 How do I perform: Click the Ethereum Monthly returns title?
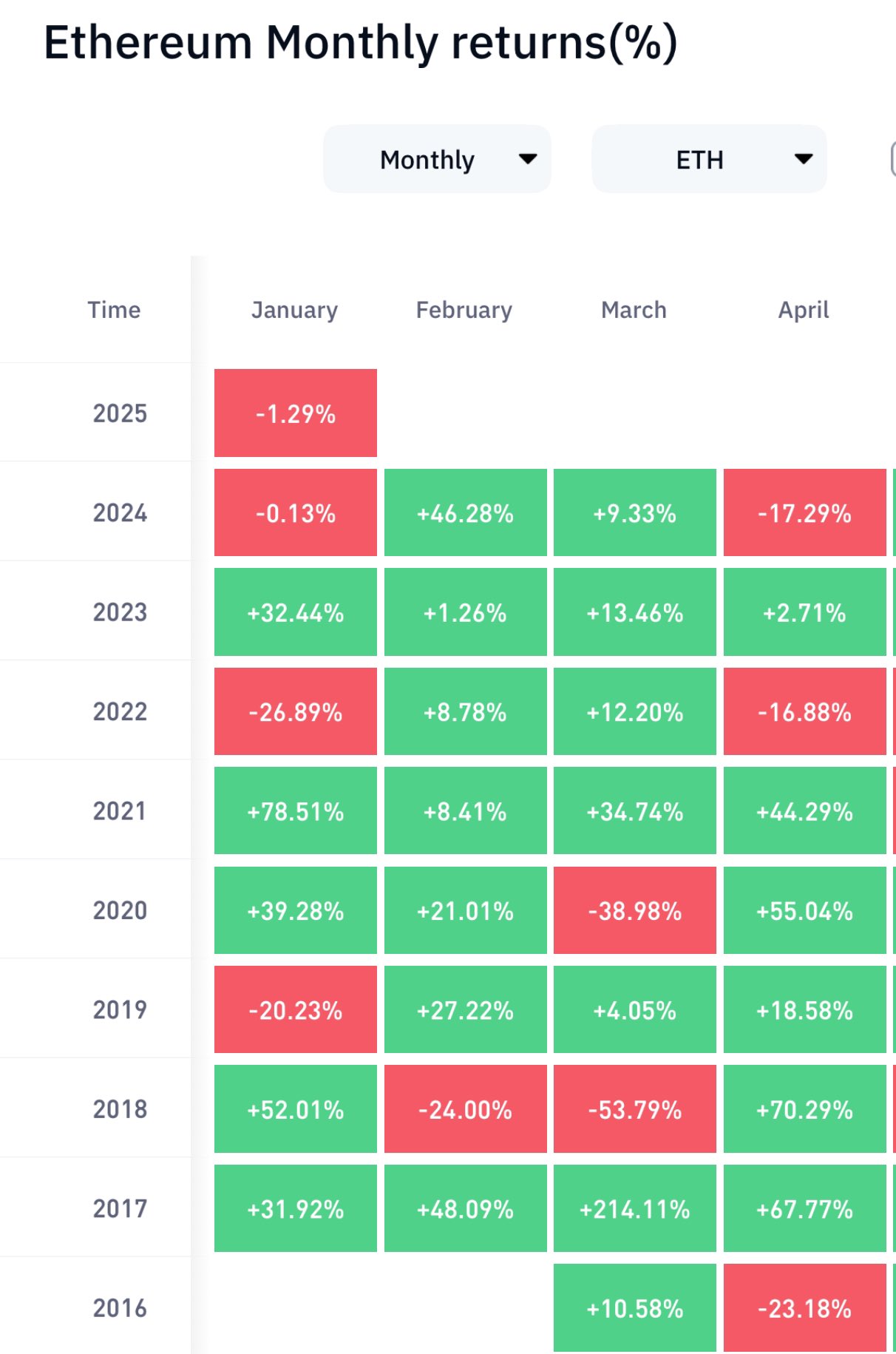[360, 42]
